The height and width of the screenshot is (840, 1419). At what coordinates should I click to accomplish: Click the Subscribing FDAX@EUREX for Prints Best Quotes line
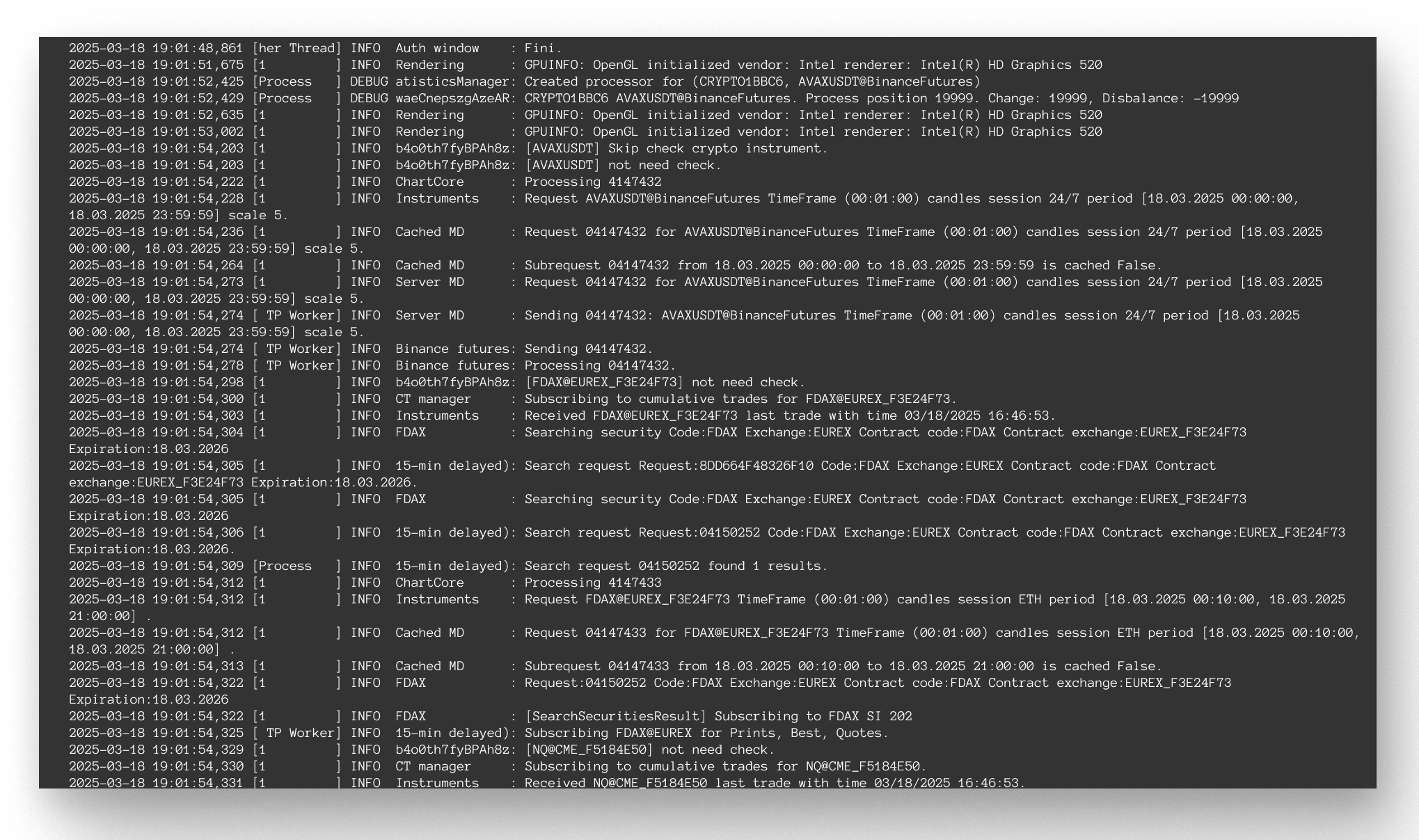tap(626, 733)
